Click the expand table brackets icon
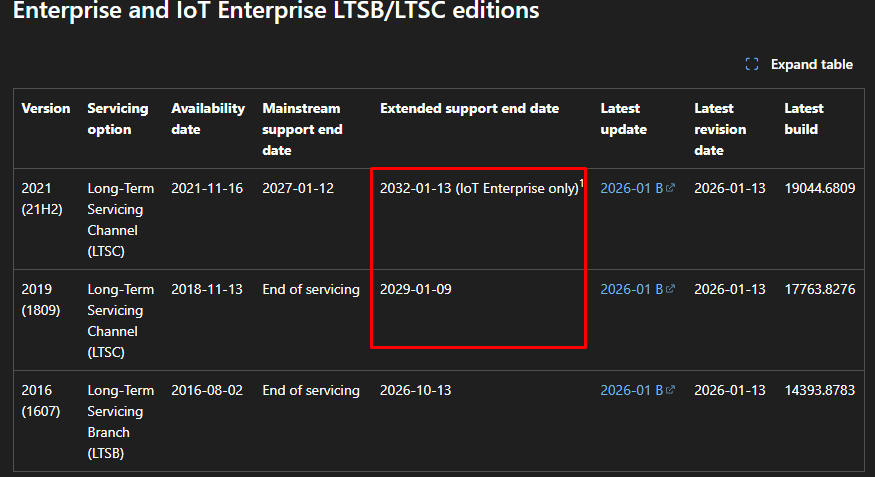 752,64
